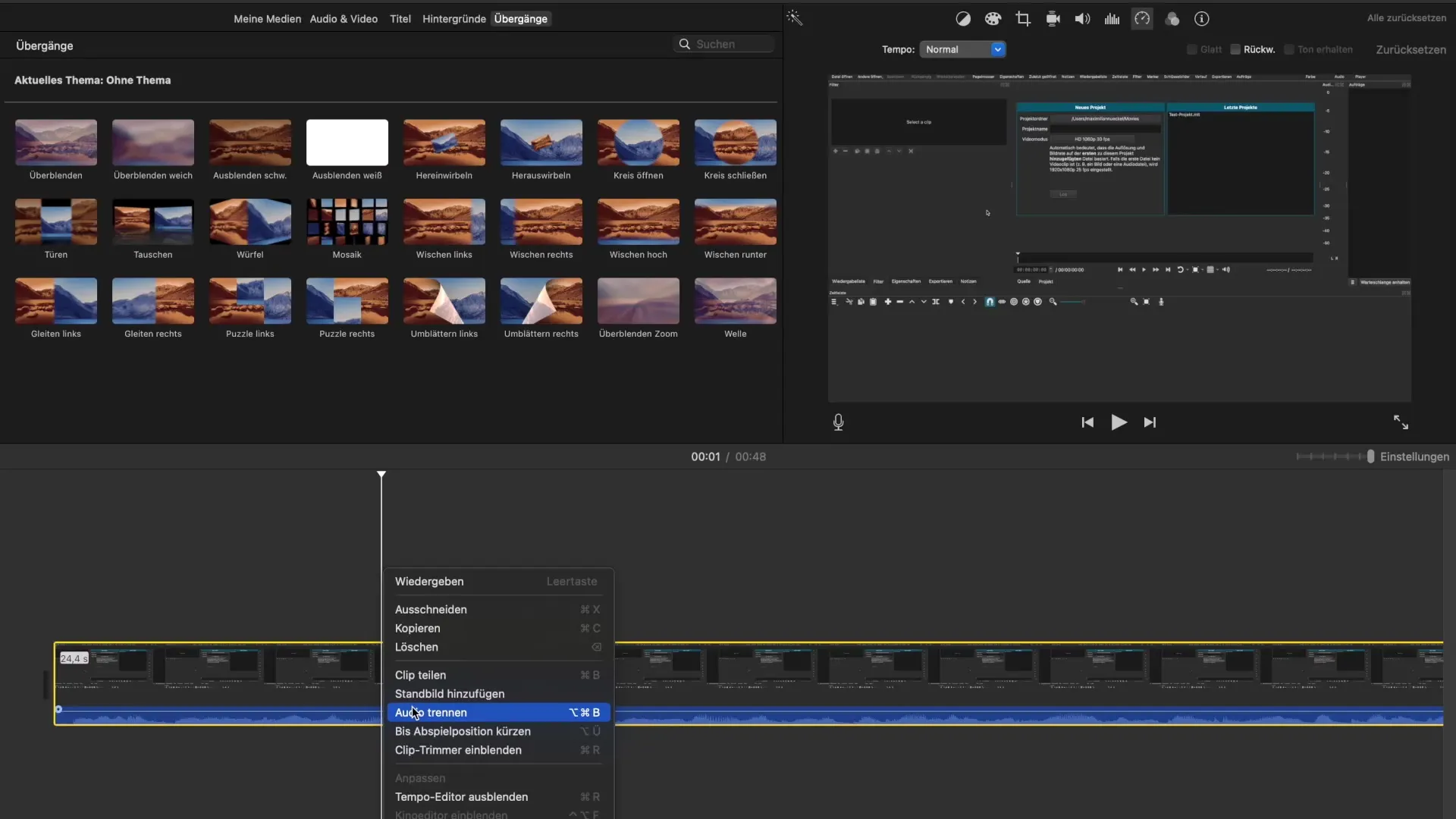The image size is (1456, 819).
Task: Select the Überblenden transition thumbnail
Action: click(56, 142)
